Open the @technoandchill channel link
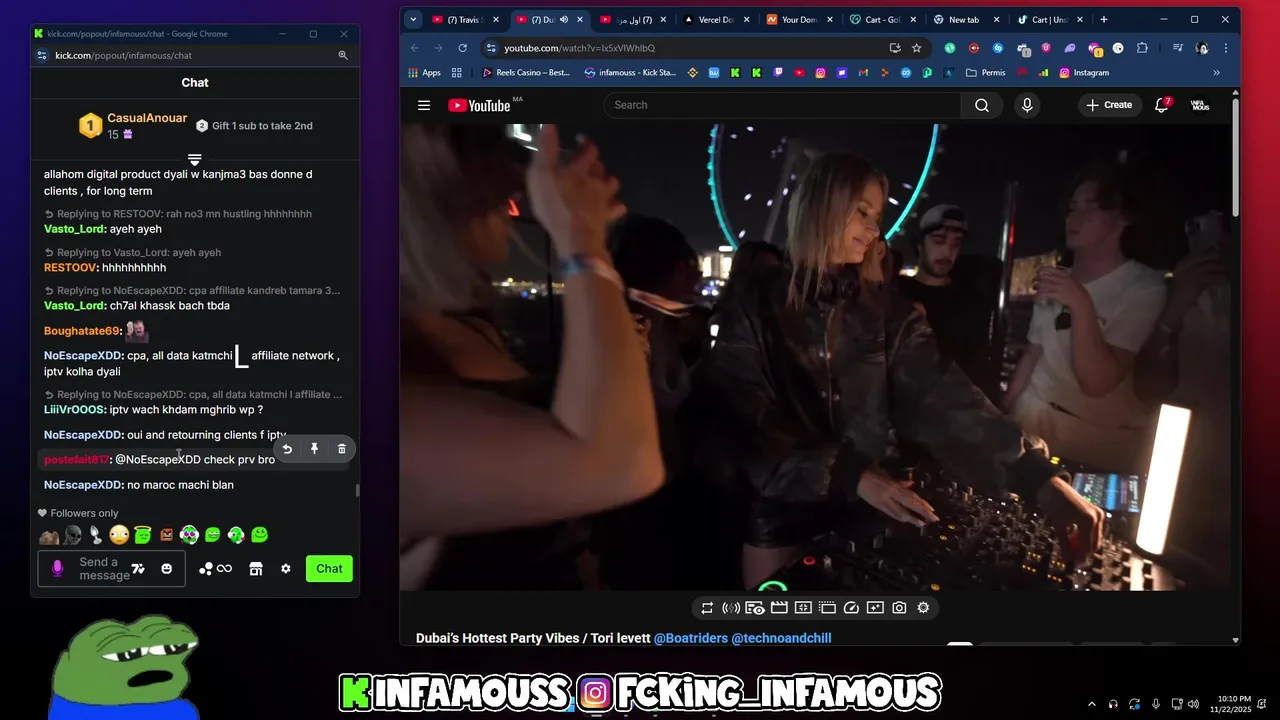The image size is (1280, 720). pos(781,638)
